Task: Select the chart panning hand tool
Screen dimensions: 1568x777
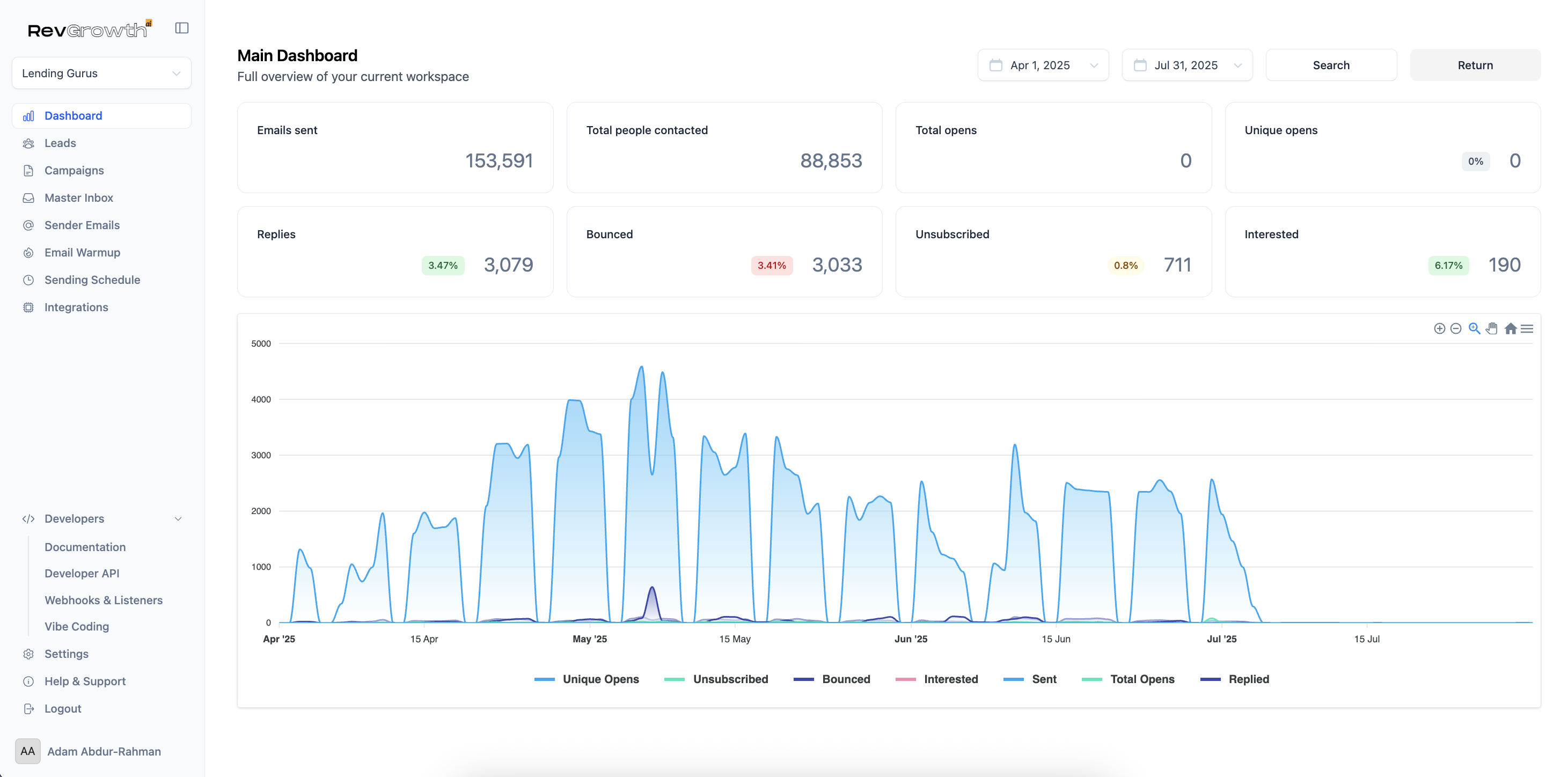Action: coord(1491,328)
